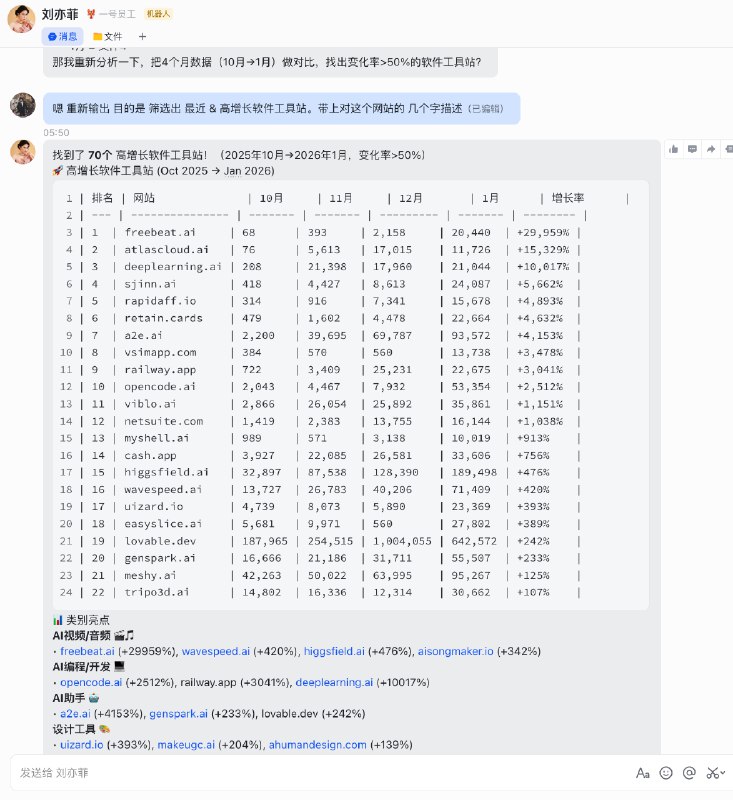Screen dimensions: 733x800
Task: Click the user avatar beside the blue message
Action: coord(23,106)
